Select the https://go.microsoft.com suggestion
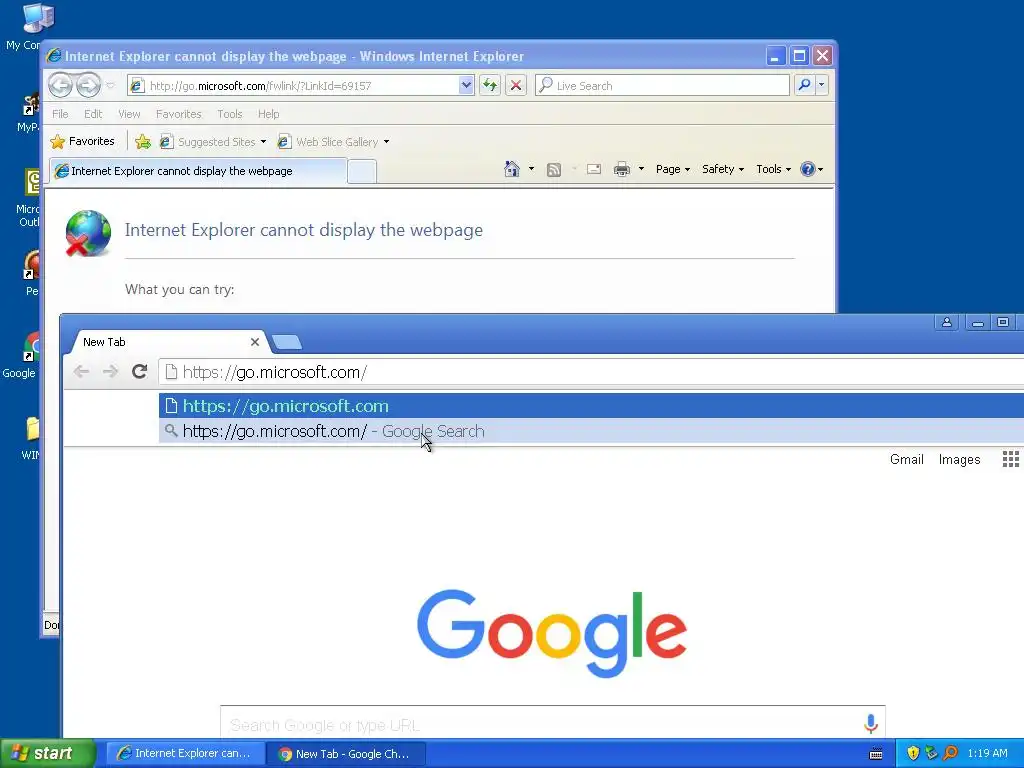Screen dimensions: 1024x768 (x=591, y=406)
